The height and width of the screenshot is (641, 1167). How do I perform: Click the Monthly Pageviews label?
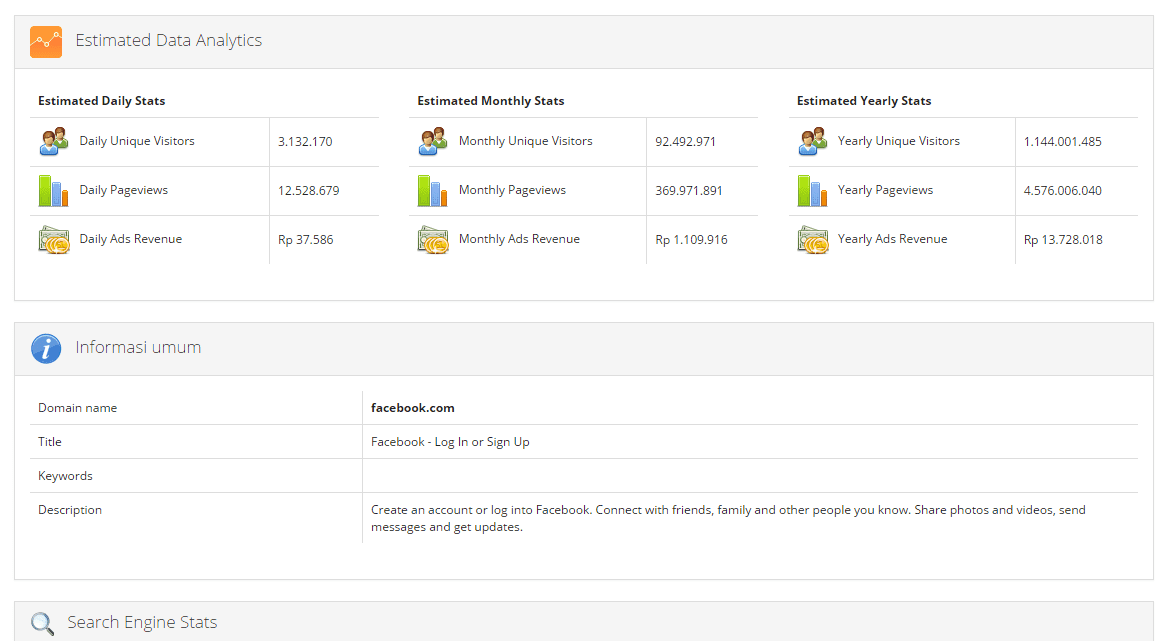point(512,191)
